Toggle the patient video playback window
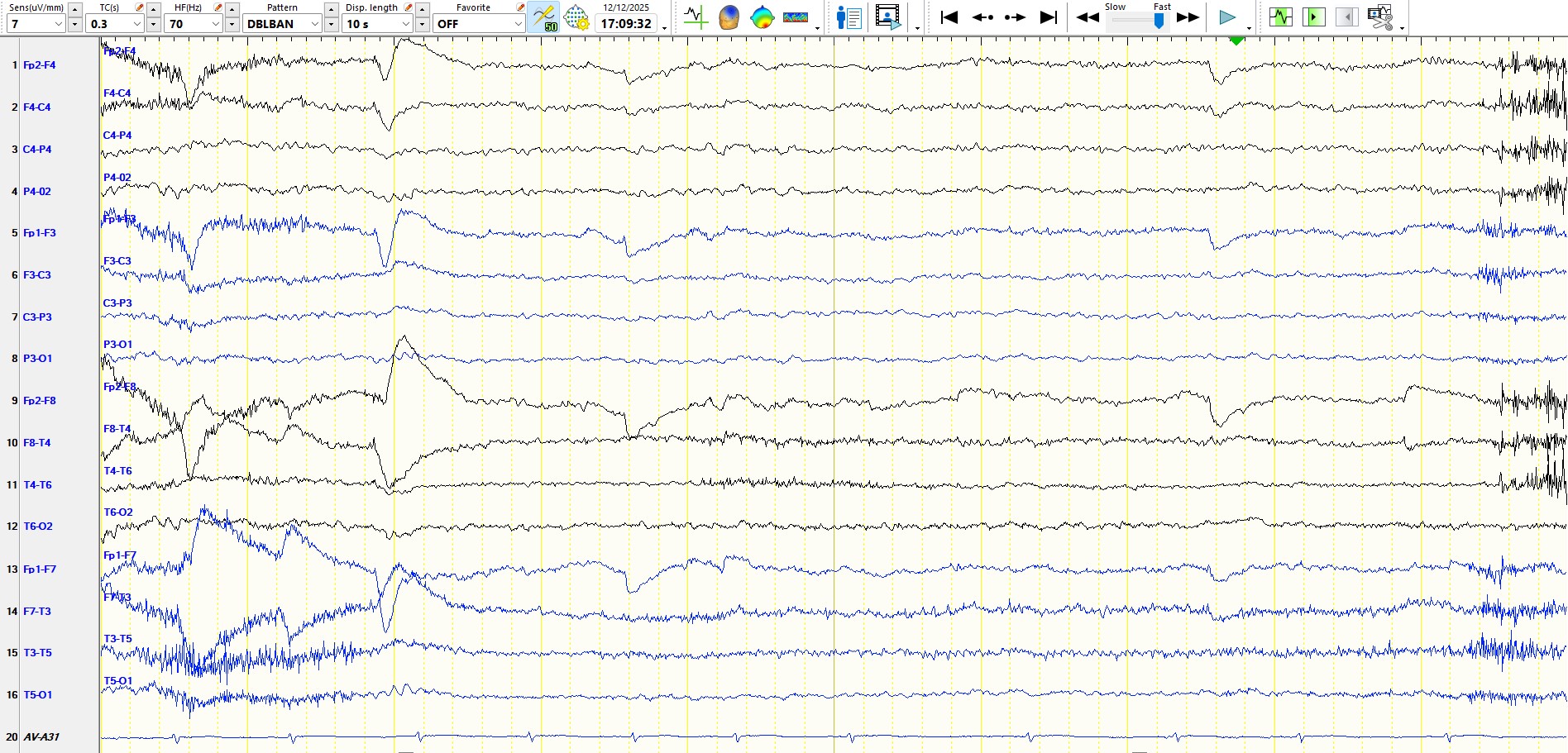Screen dimensions: 1568x753 point(887,17)
